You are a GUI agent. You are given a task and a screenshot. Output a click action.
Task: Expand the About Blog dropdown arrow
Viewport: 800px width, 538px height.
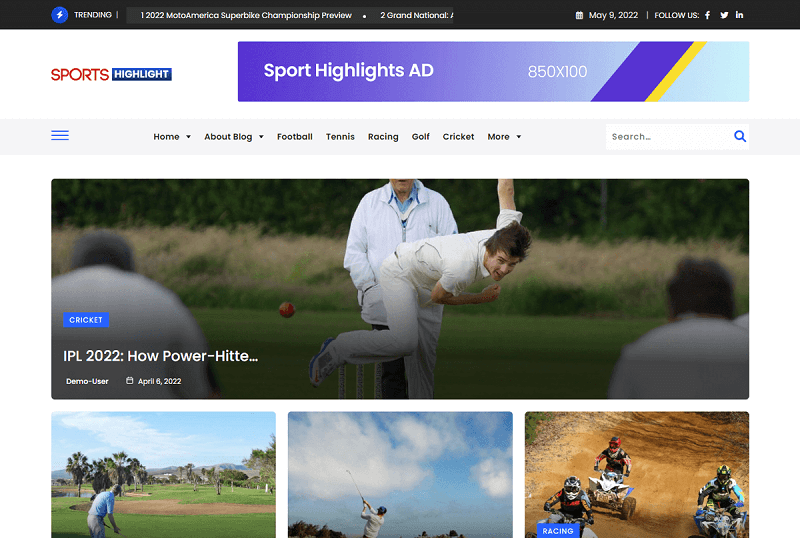261,137
